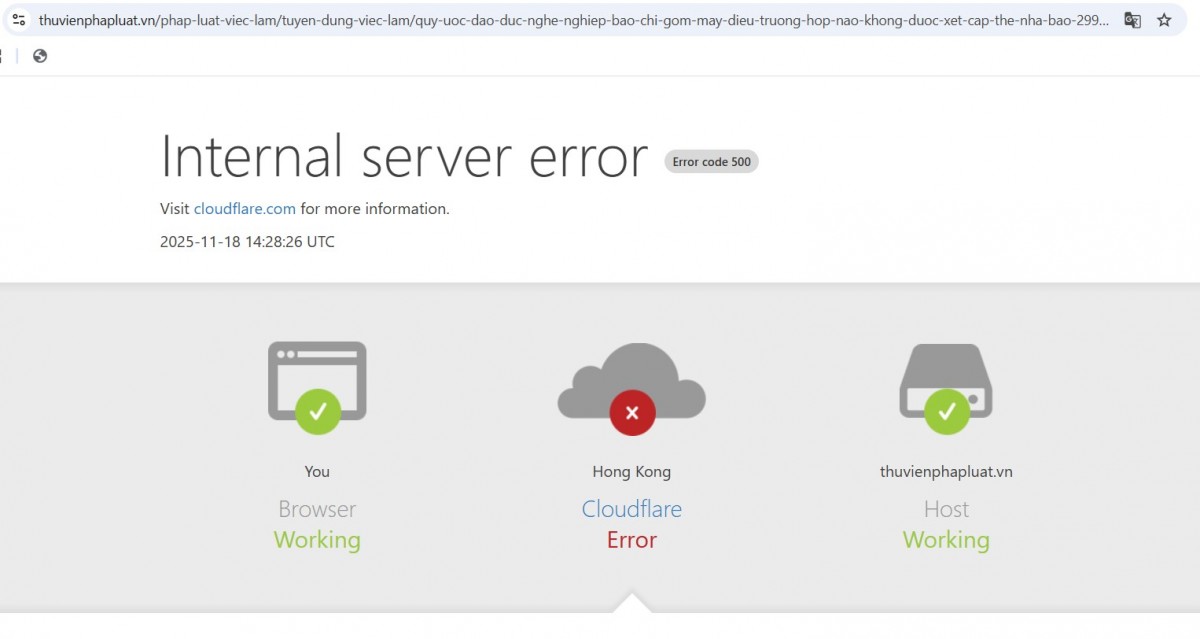The image size is (1200, 639).
Task: Click the Browser Working status text
Action: point(316,539)
